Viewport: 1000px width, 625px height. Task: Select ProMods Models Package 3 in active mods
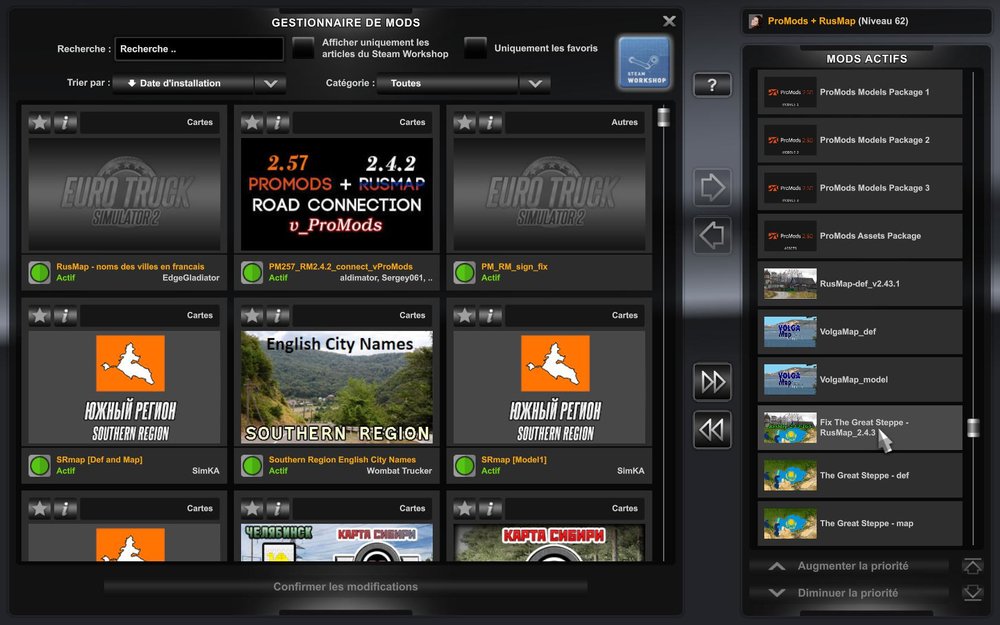tap(860, 188)
